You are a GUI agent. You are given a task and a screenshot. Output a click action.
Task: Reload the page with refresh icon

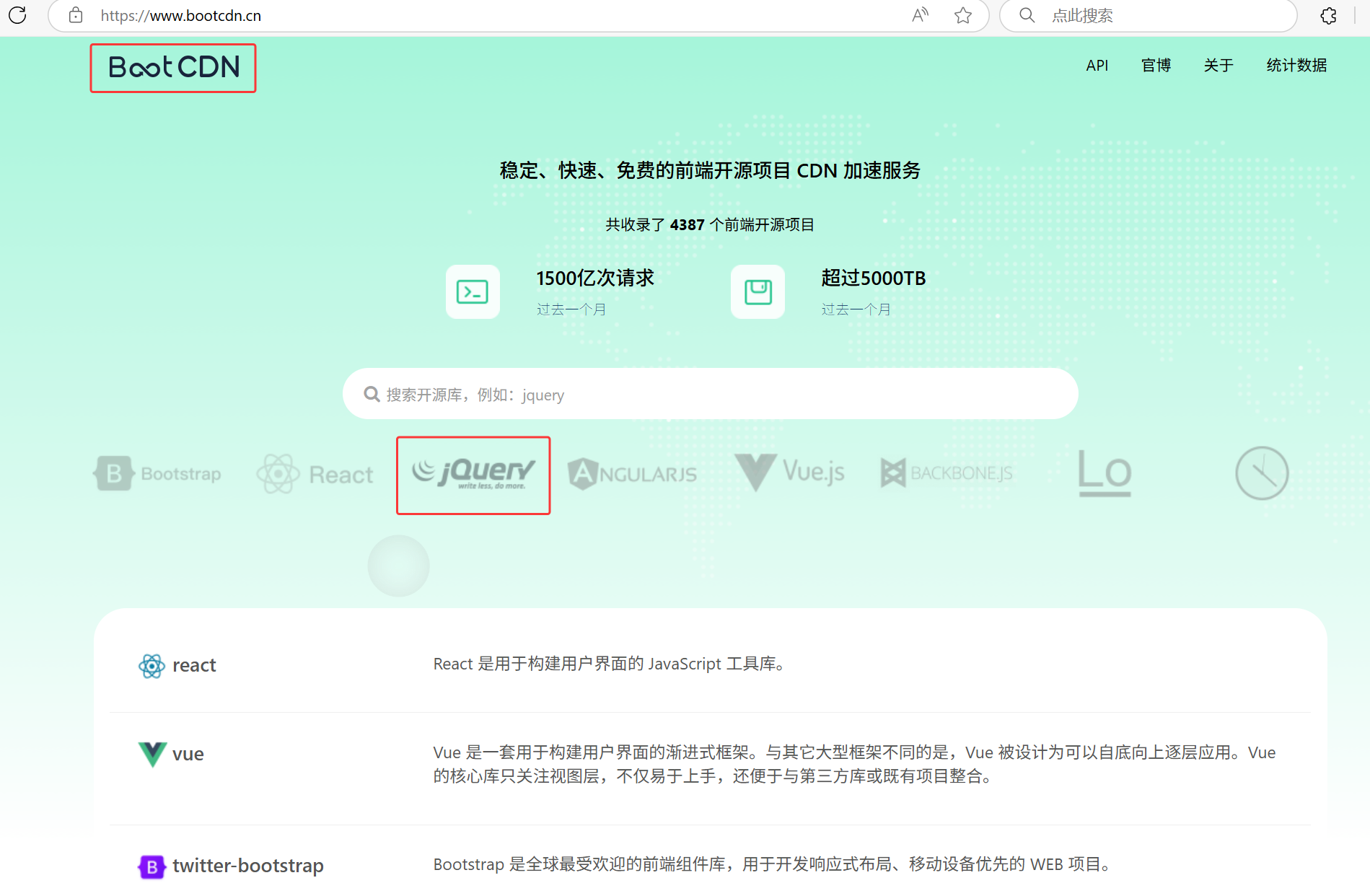pyautogui.click(x=17, y=15)
